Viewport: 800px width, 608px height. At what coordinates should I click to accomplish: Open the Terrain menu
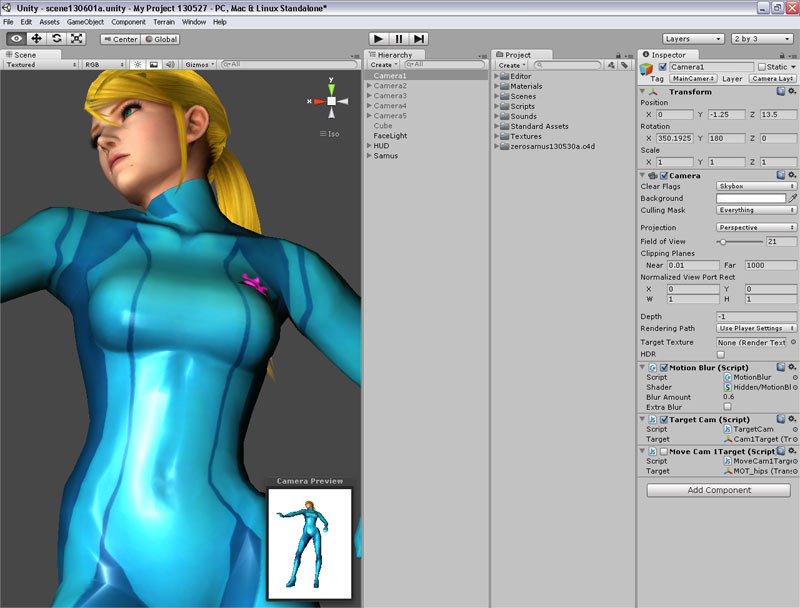[164, 22]
